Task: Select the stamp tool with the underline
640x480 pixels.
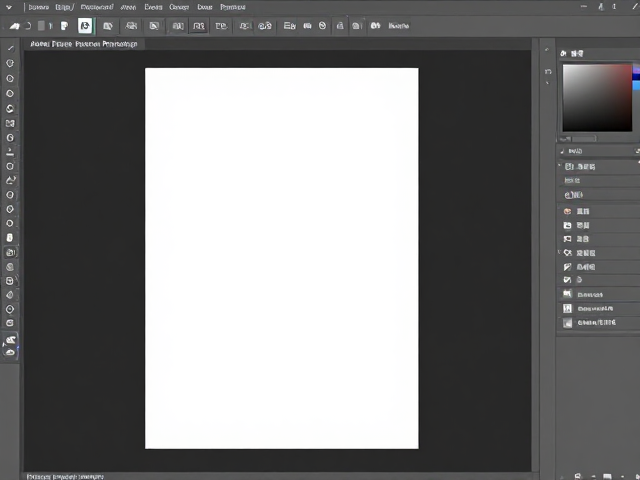Action: [10, 152]
